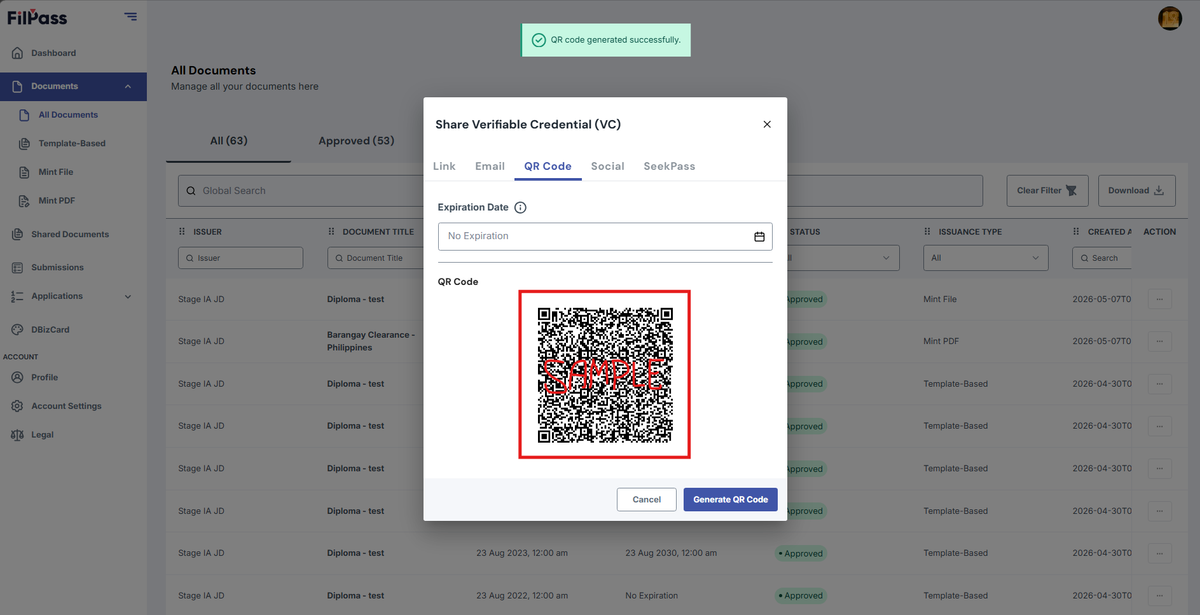Click the ISSUANCE TYPE column drag handle
Image resolution: width=1200 pixels, height=615 pixels.
click(929, 231)
